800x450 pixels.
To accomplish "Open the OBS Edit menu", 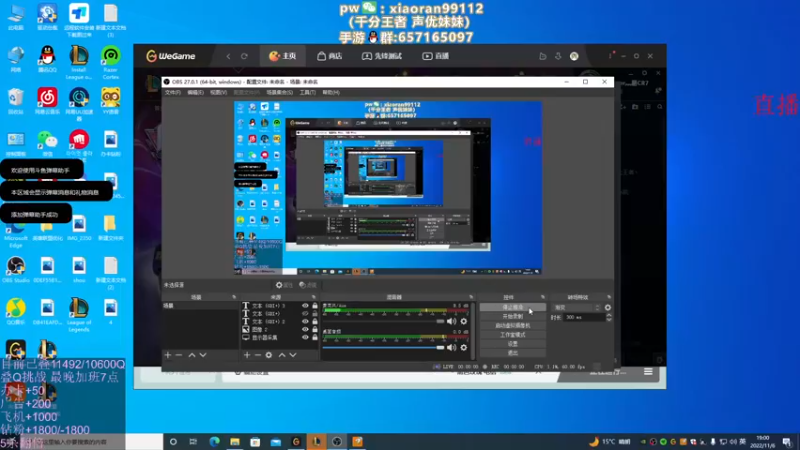I will pyautogui.click(x=195, y=92).
